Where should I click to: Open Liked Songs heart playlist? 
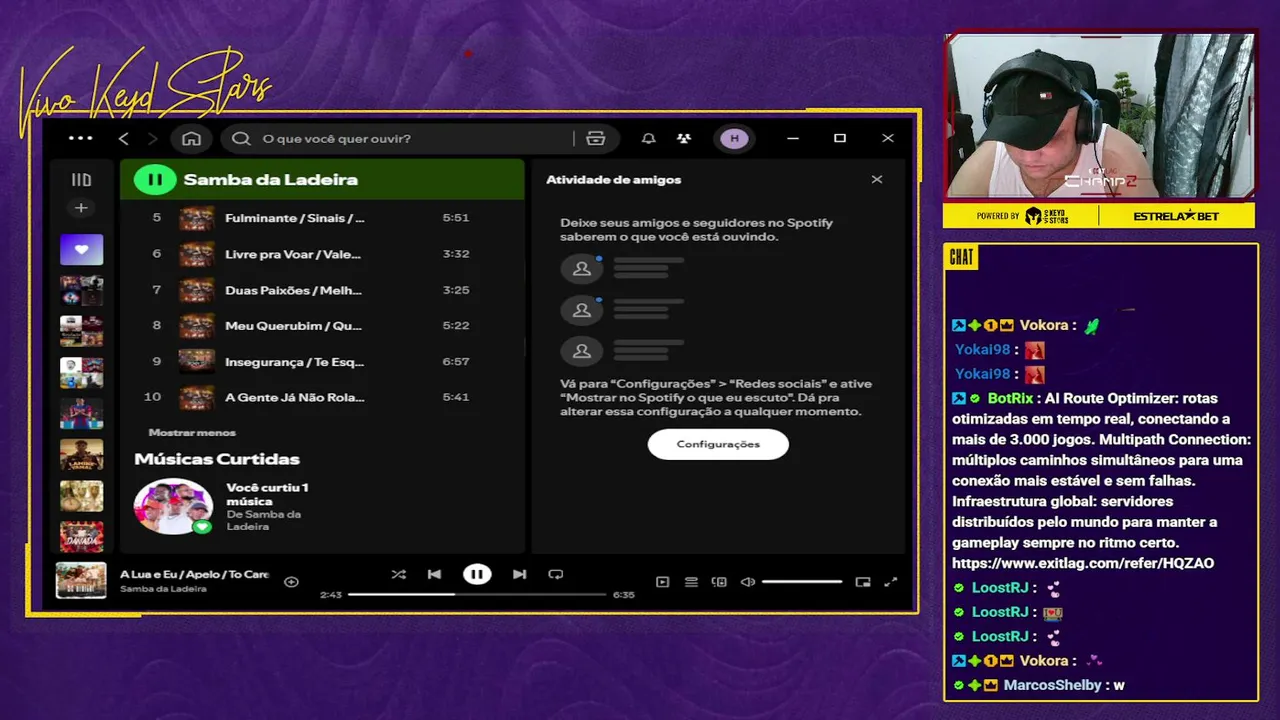coord(81,249)
